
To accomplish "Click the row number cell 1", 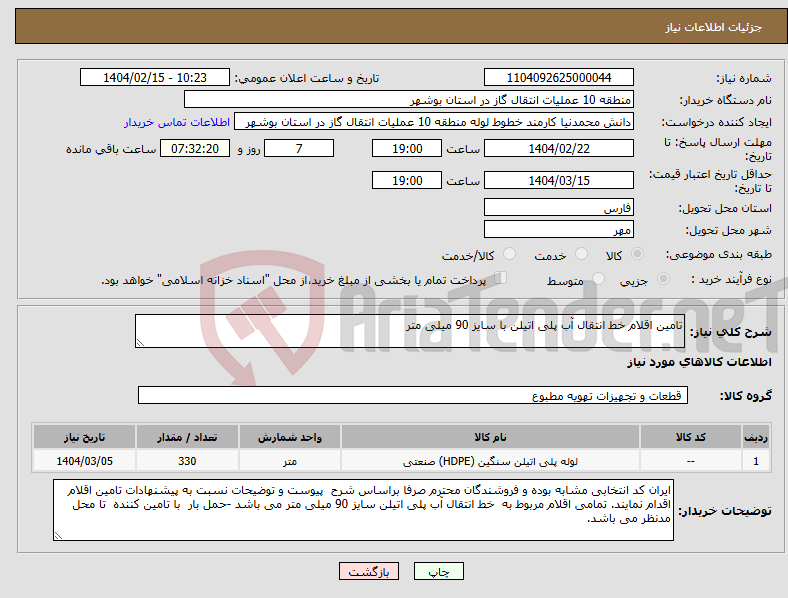I will pyautogui.click(x=756, y=461).
